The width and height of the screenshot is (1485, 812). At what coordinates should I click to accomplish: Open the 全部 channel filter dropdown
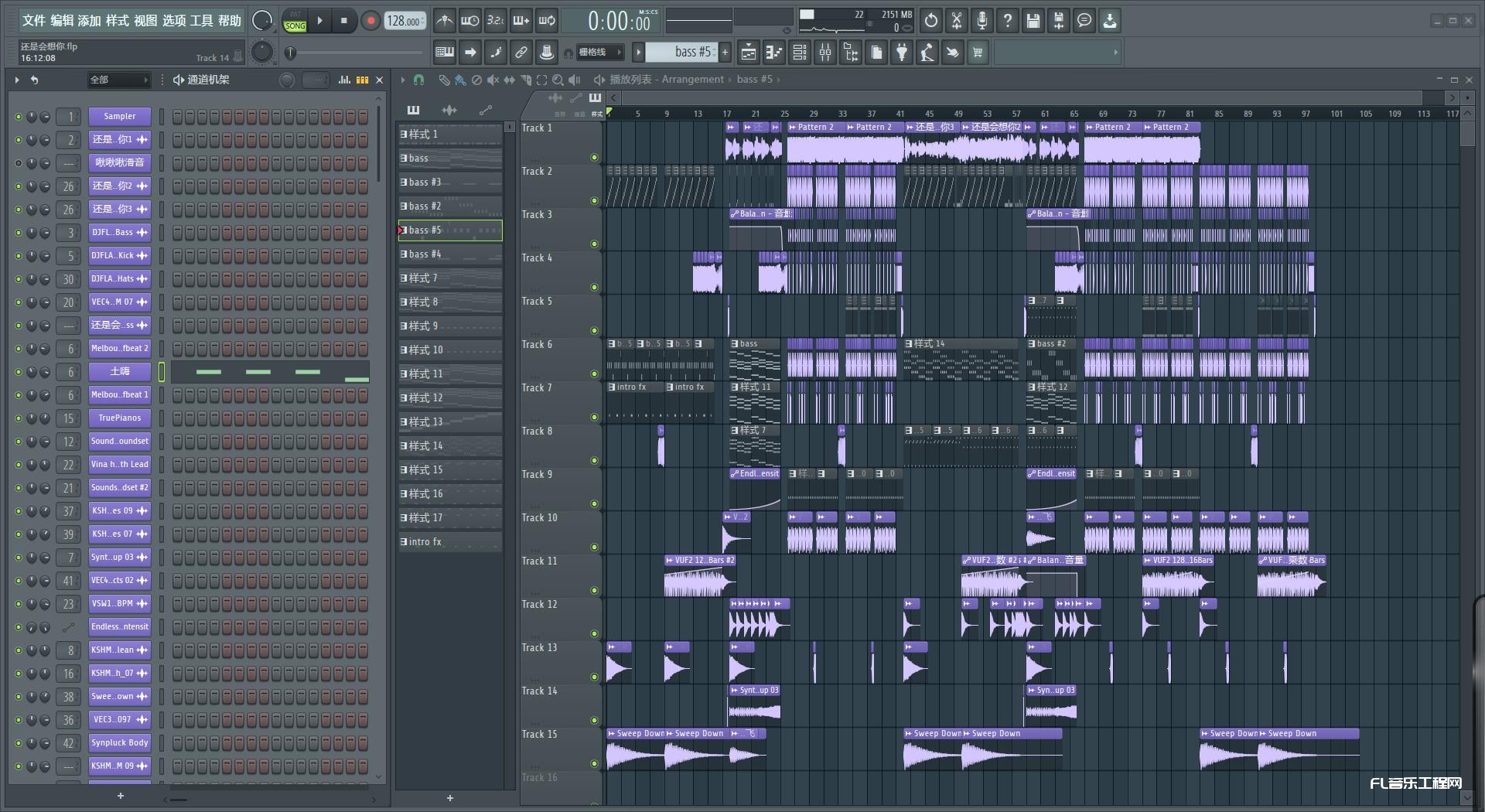click(x=118, y=80)
